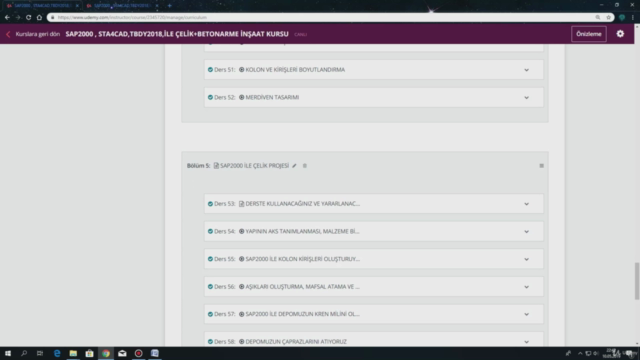Click the browser address bar URL
Viewport: 640px width, 360px height.
132,18
